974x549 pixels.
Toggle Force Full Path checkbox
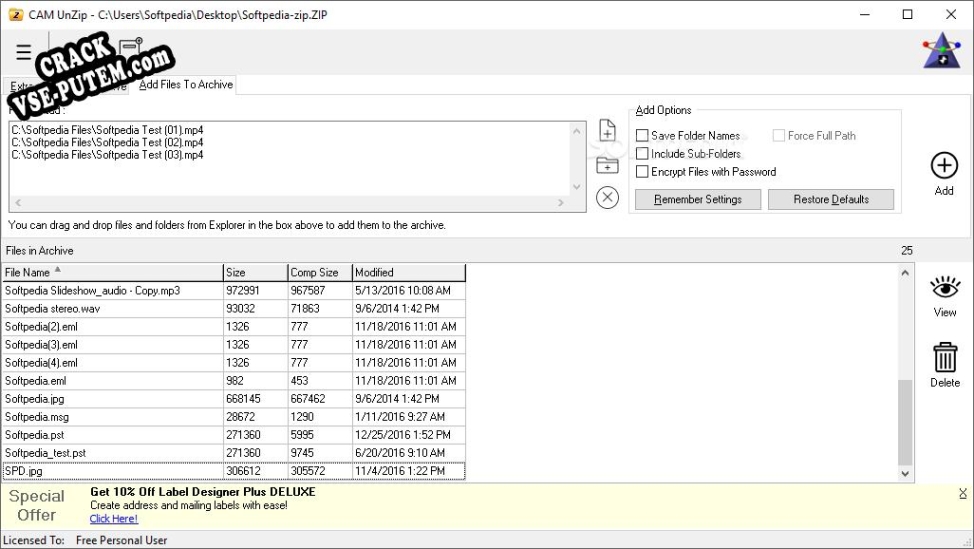(x=778, y=135)
